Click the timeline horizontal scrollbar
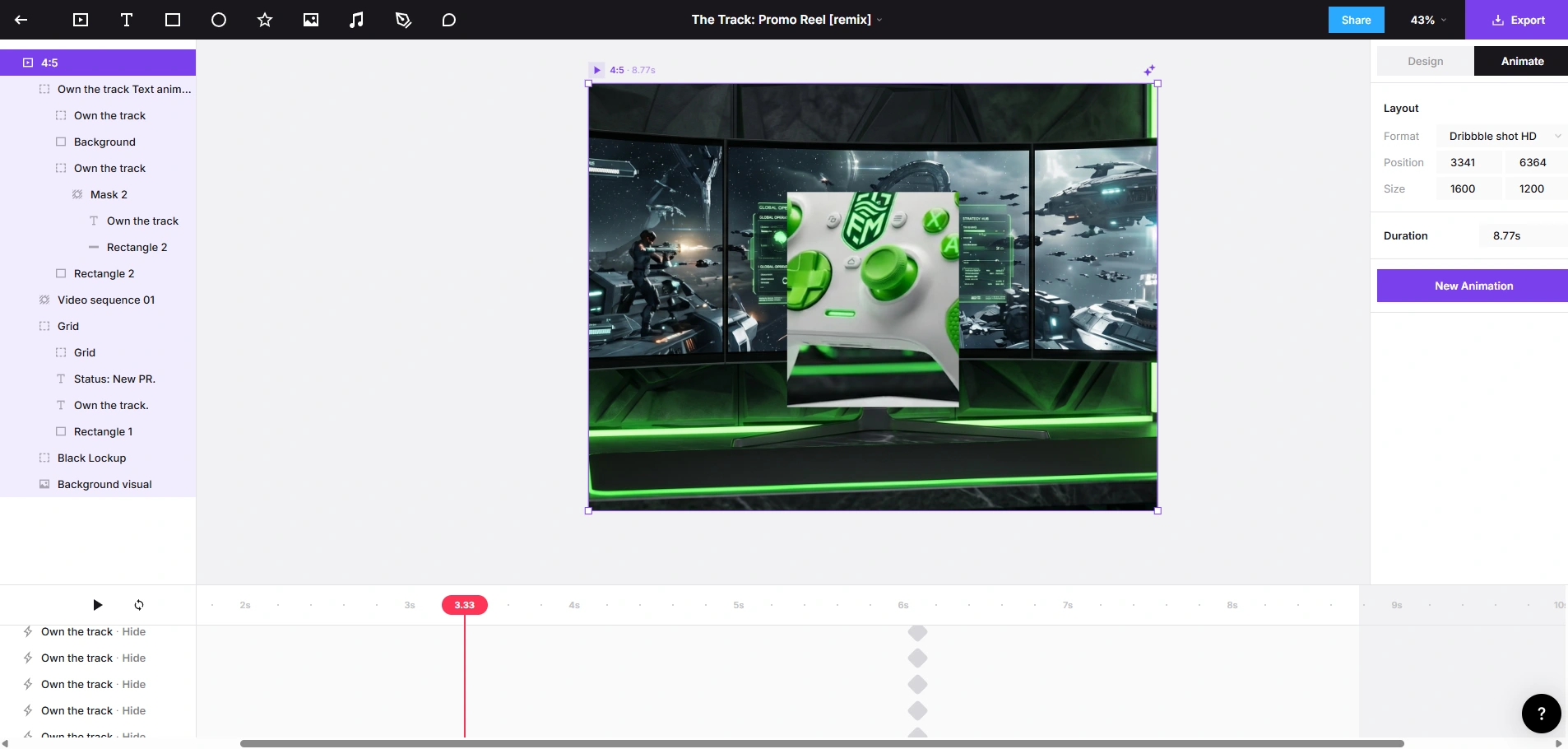This screenshot has width=1568, height=749. pyautogui.click(x=822, y=743)
